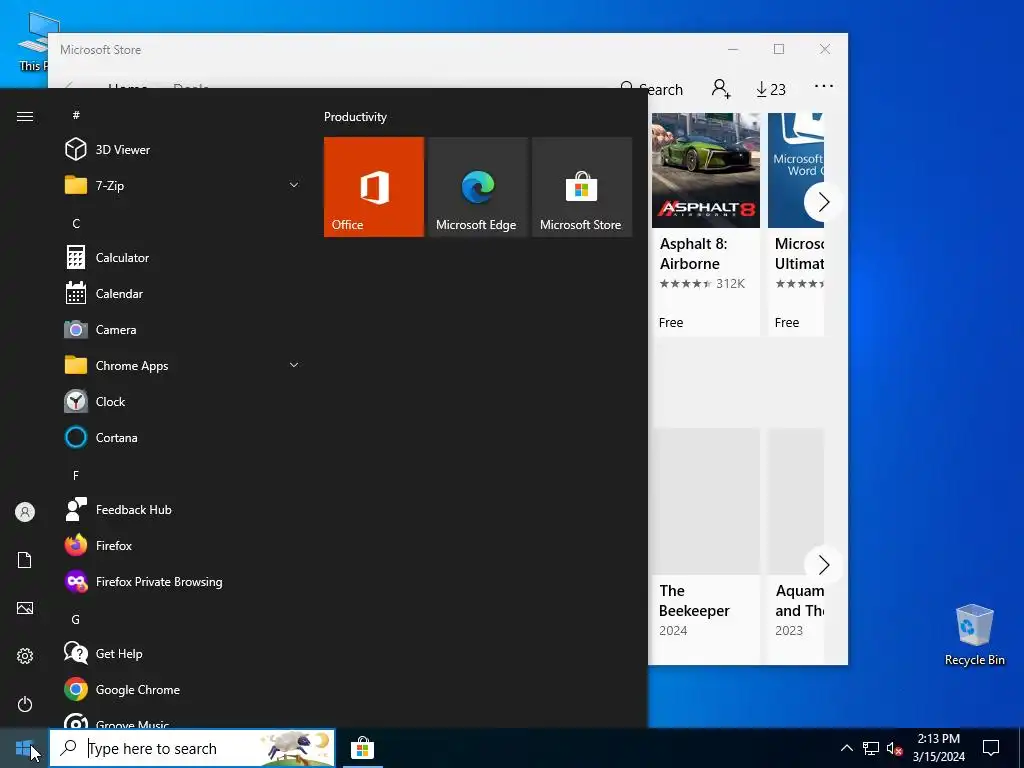Open the Asphalt 8: Airborne app card
Screen dimensions: 1024x768
tap(705, 224)
